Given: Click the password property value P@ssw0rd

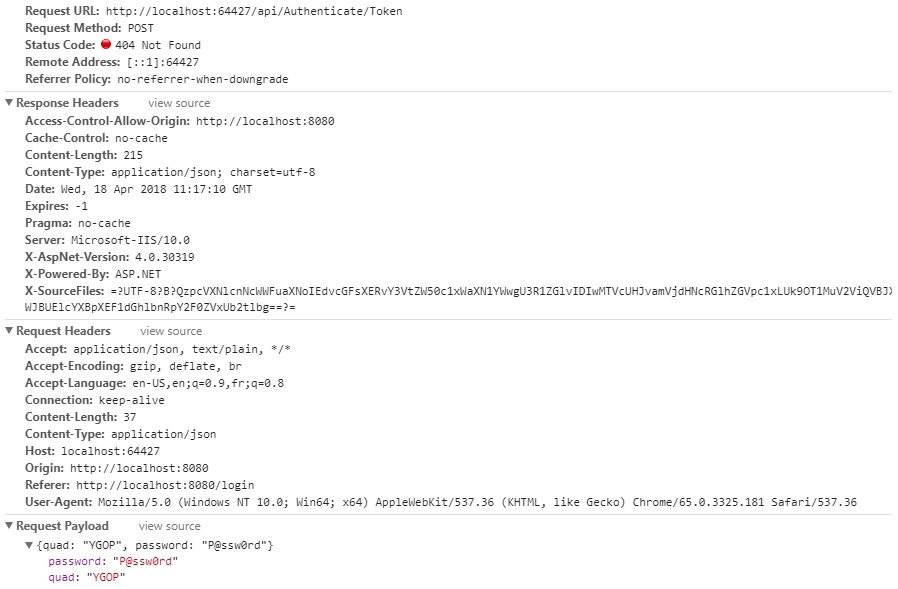Looking at the screenshot, I should coord(145,561).
